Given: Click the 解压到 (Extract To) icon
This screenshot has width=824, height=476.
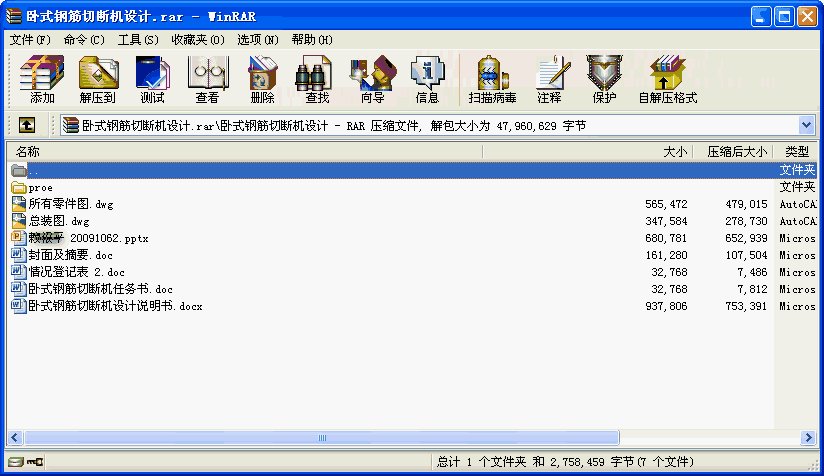Looking at the screenshot, I should point(97,80).
